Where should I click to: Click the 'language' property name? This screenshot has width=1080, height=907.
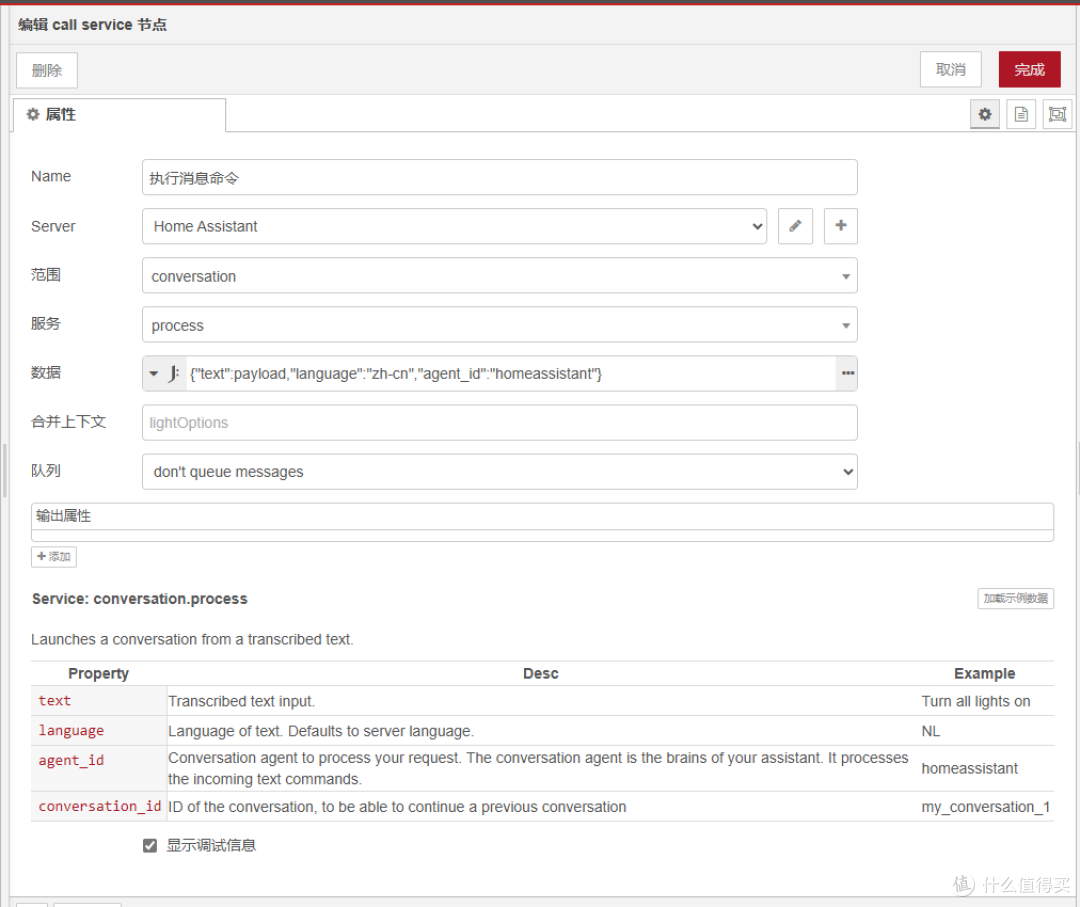(x=71, y=730)
